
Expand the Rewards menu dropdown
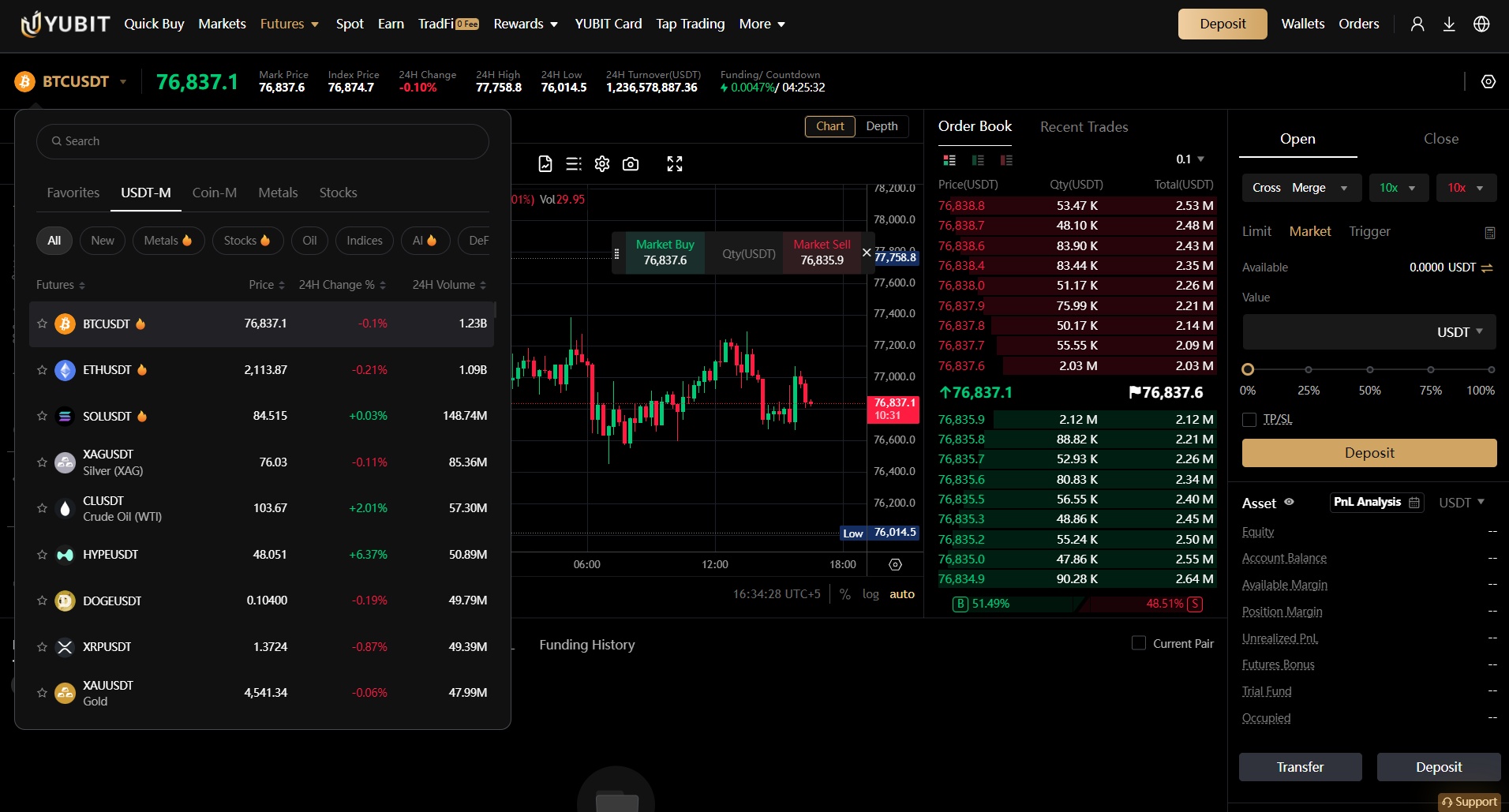click(x=554, y=24)
